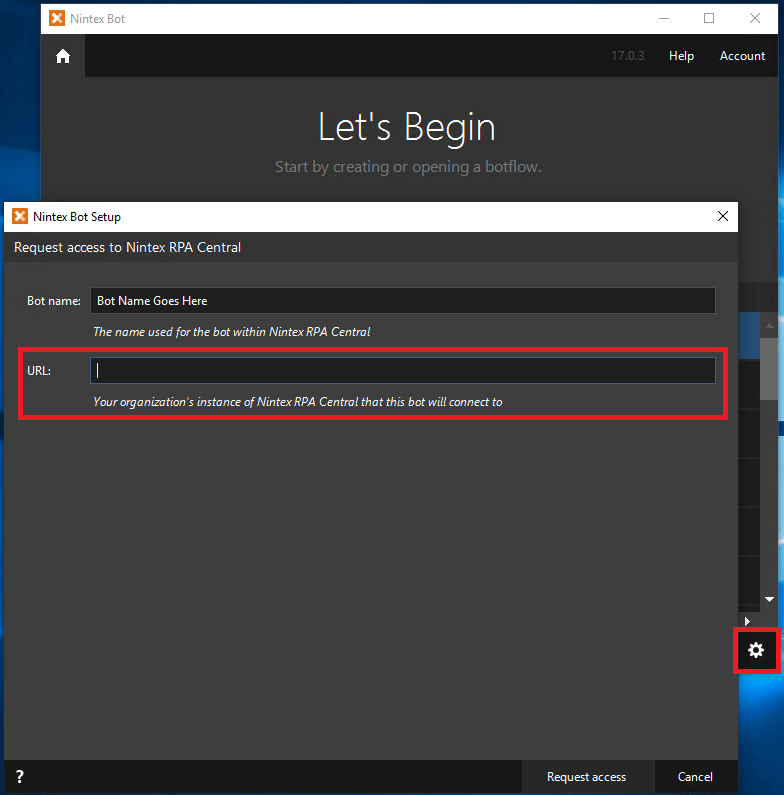Screen dimensions: 784x795
Task: Click the Nintex Bot logo in main title bar
Action: pos(58,18)
